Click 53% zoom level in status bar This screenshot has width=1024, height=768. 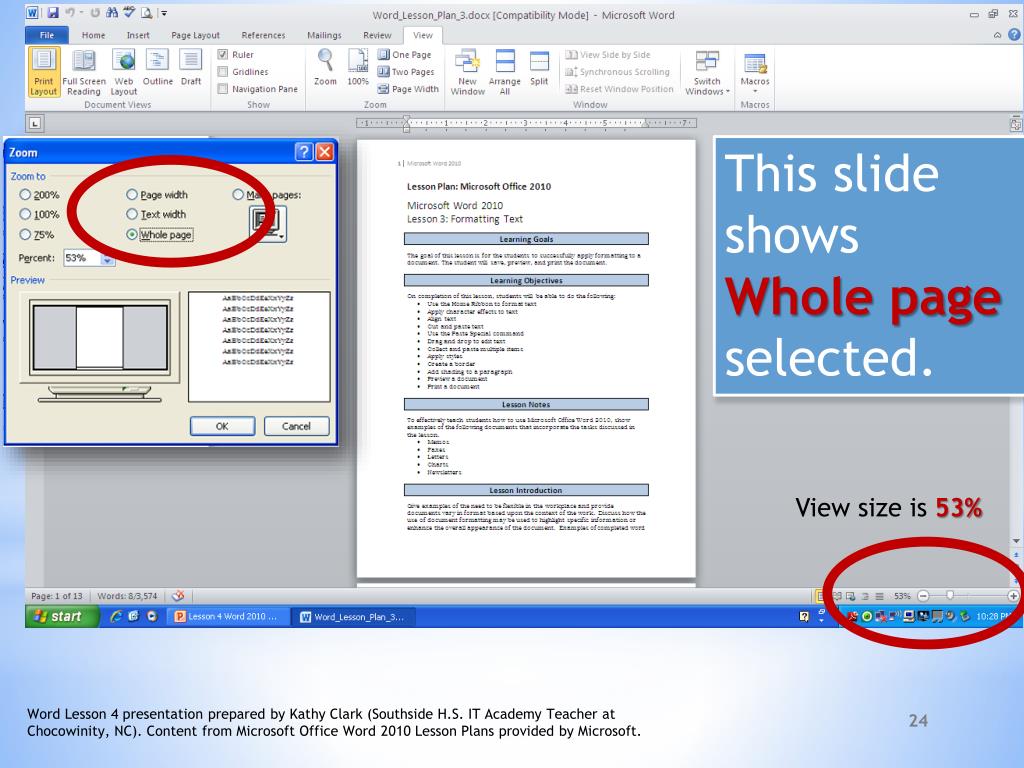click(x=902, y=596)
